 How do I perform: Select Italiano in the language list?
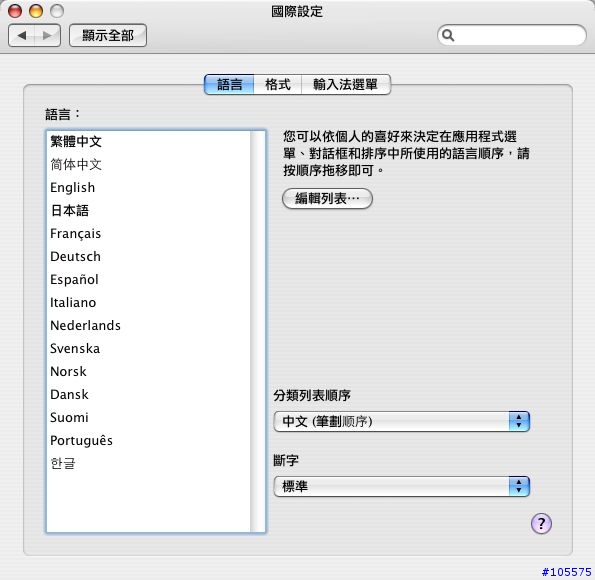tap(148, 303)
